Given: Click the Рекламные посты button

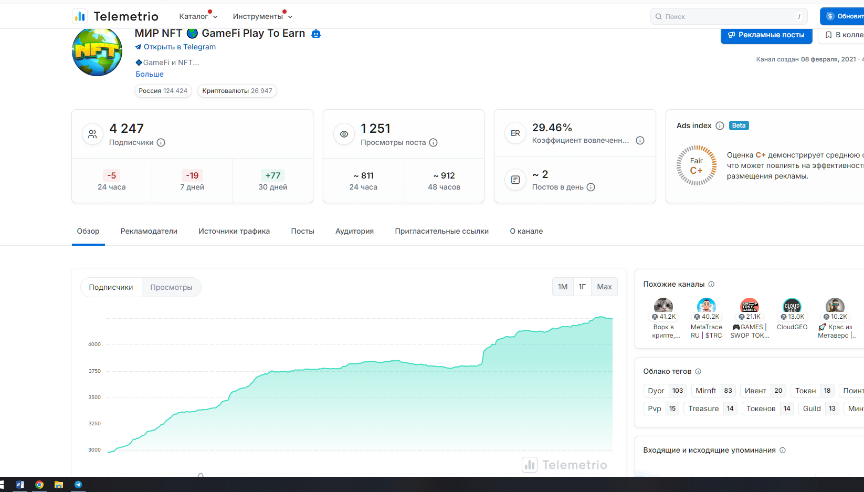Looking at the screenshot, I should [766, 35].
